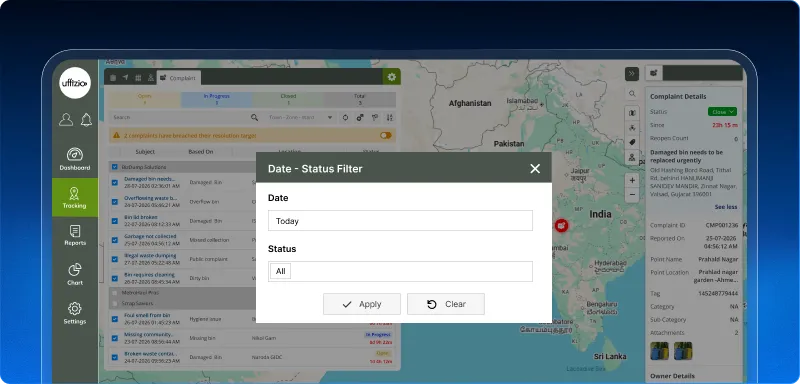800x384 pixels.
Task: Open Chart in sidebar
Action: click(x=74, y=274)
